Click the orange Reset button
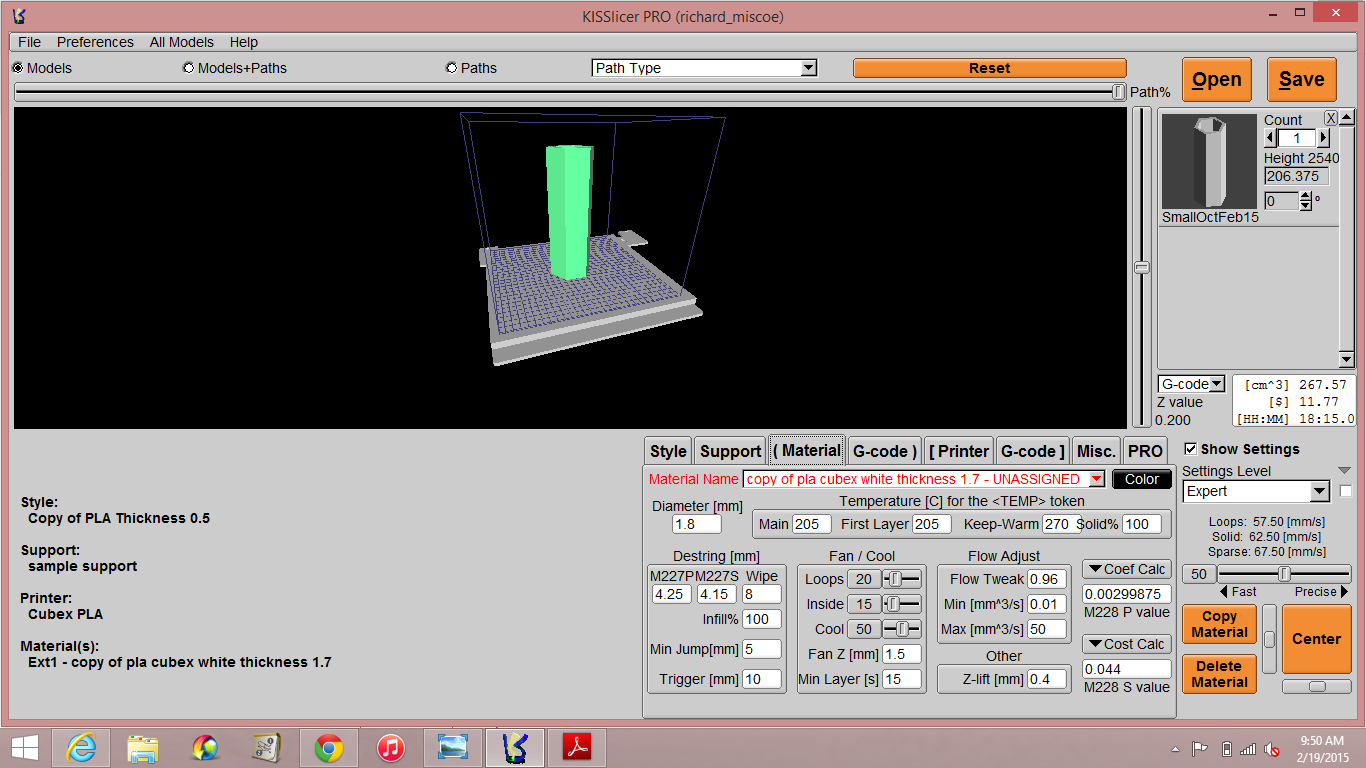 click(x=990, y=68)
